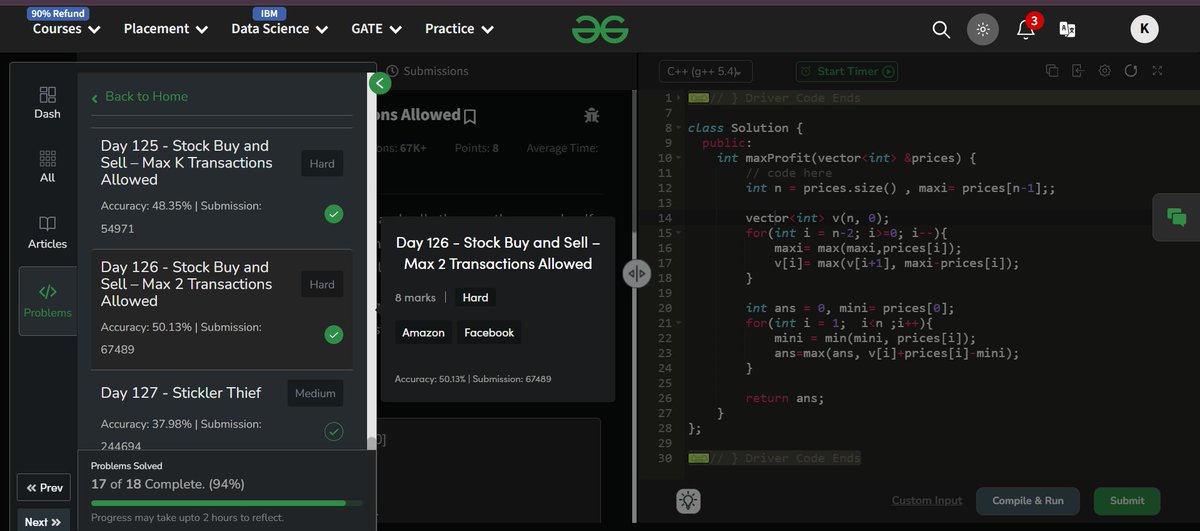
Task: Click completed checkmark on Day 126
Action: [x=334, y=335]
